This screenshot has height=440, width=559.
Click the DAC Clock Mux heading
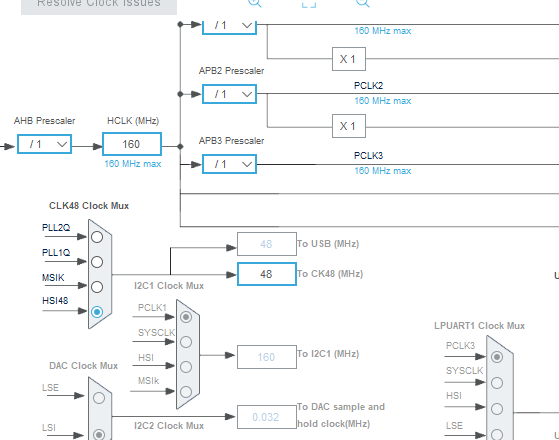(83, 365)
